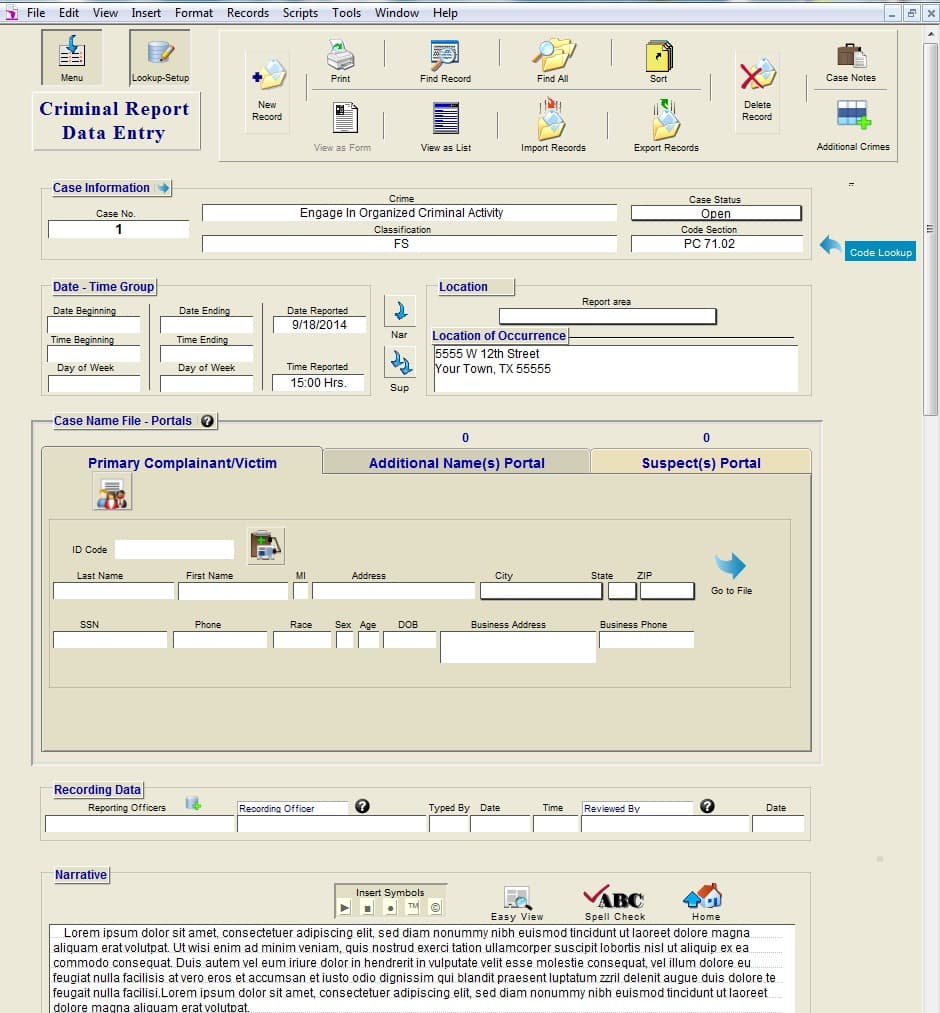Click the Delete Record icon
940x1013 pixels.
757,77
